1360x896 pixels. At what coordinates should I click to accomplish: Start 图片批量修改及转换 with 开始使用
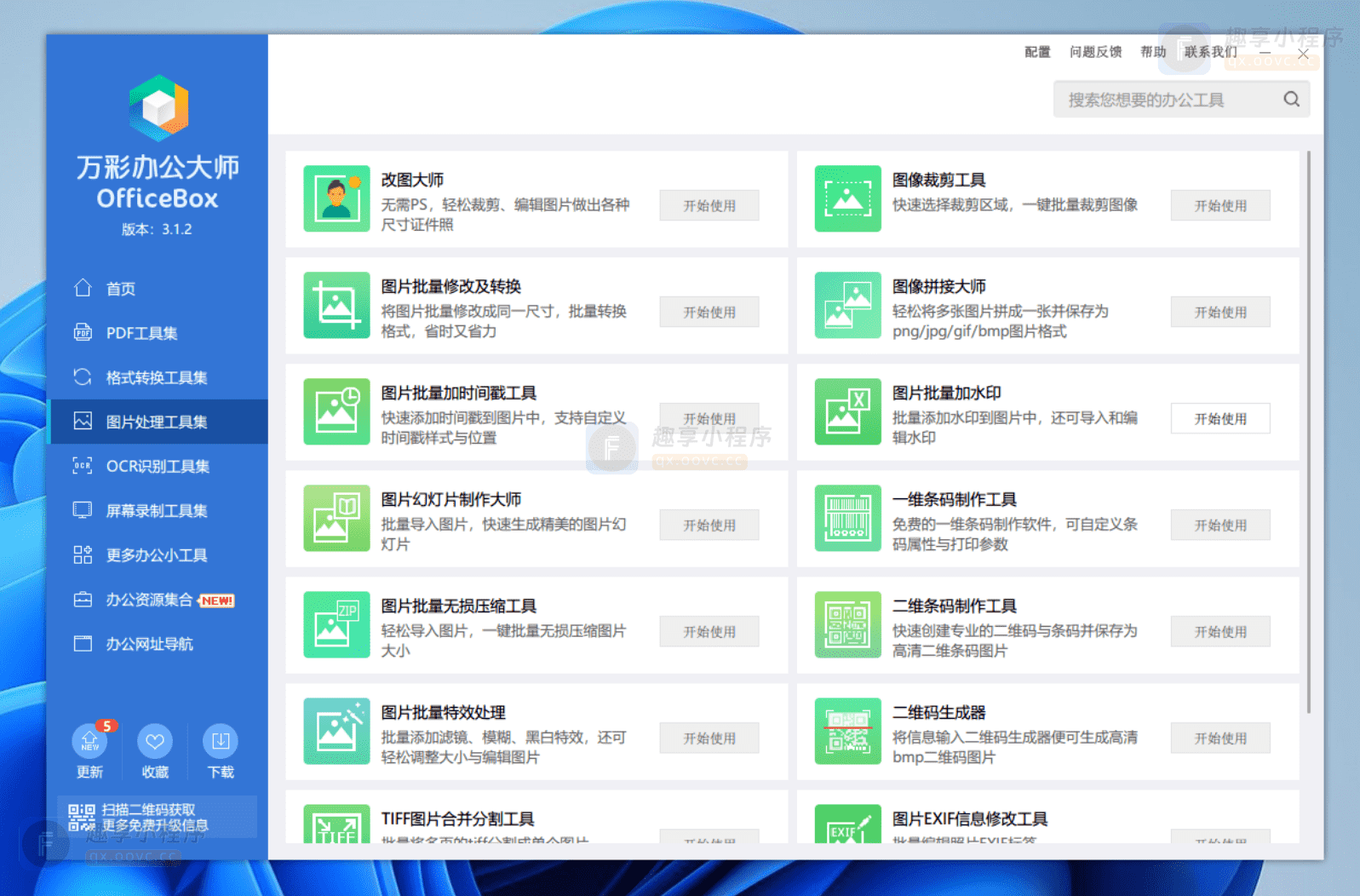point(709,312)
